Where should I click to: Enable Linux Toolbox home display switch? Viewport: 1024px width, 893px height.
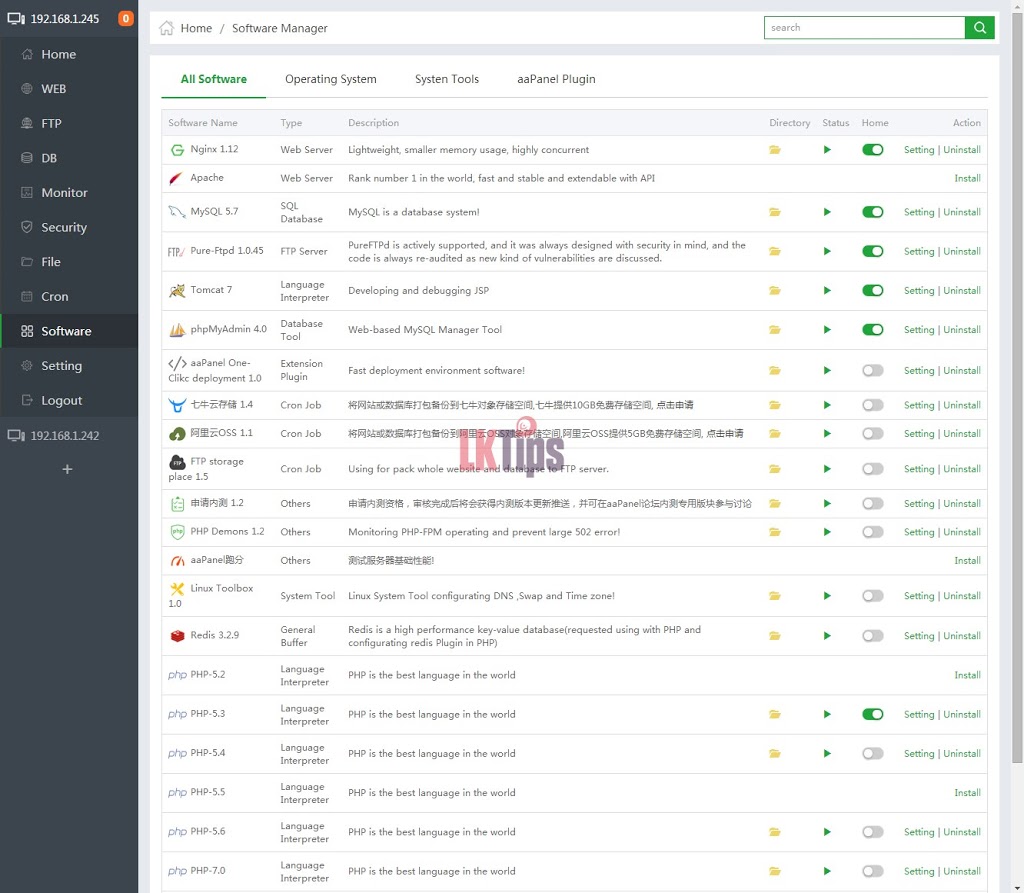pyautogui.click(x=872, y=596)
